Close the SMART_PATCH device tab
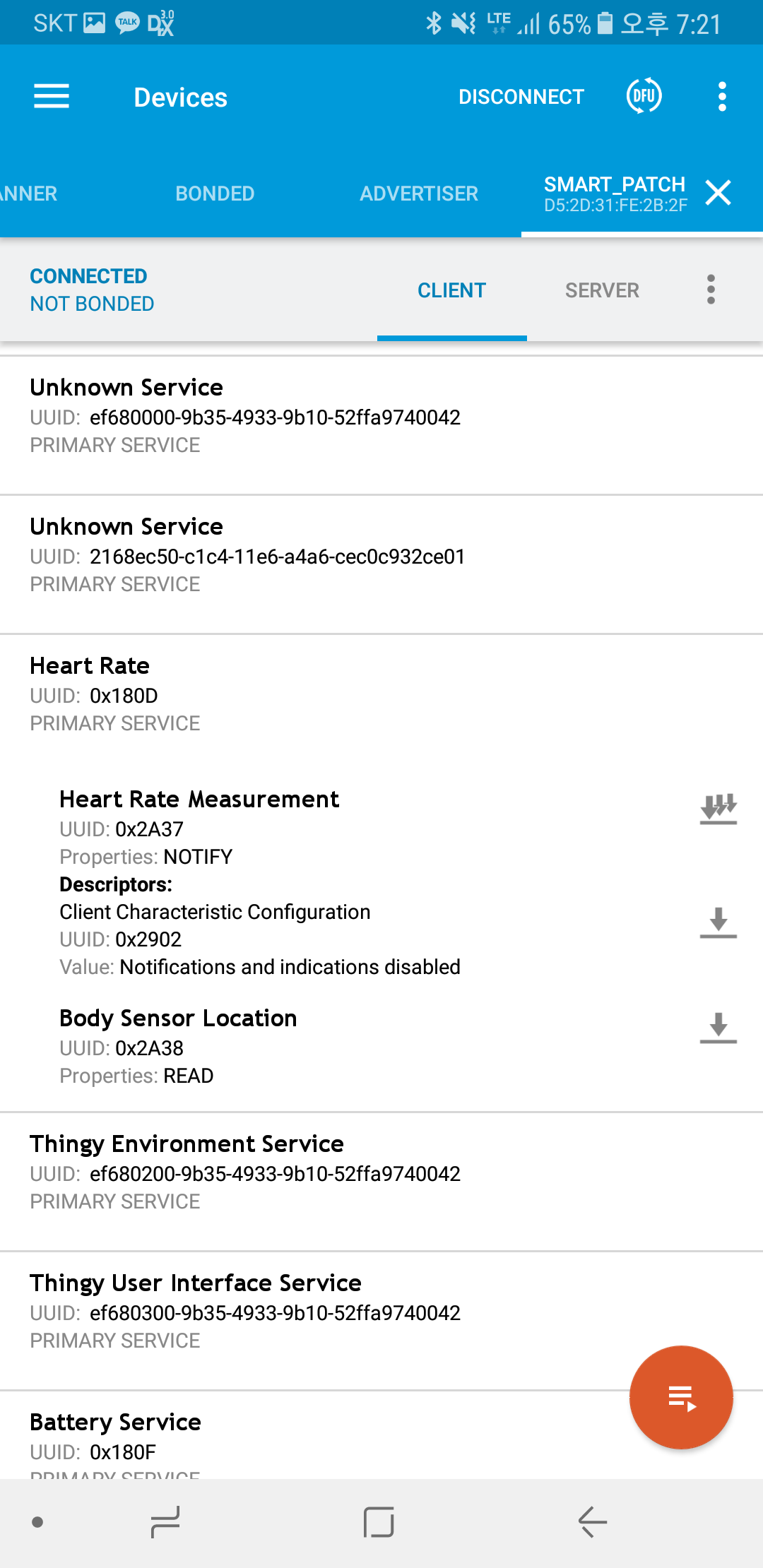This screenshot has height=1568, width=763. (718, 192)
